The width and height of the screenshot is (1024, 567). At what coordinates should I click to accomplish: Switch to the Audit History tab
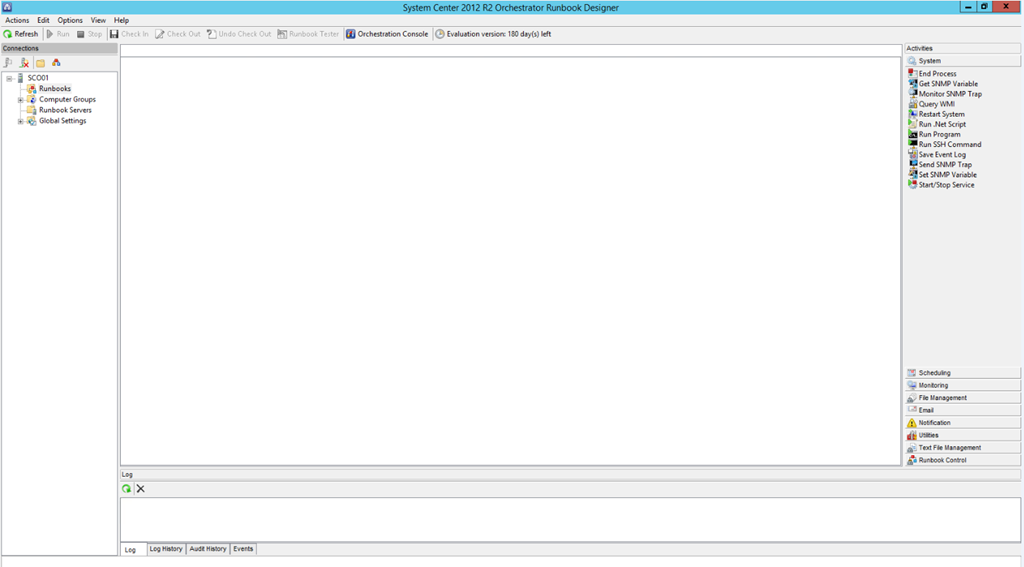[208, 549]
